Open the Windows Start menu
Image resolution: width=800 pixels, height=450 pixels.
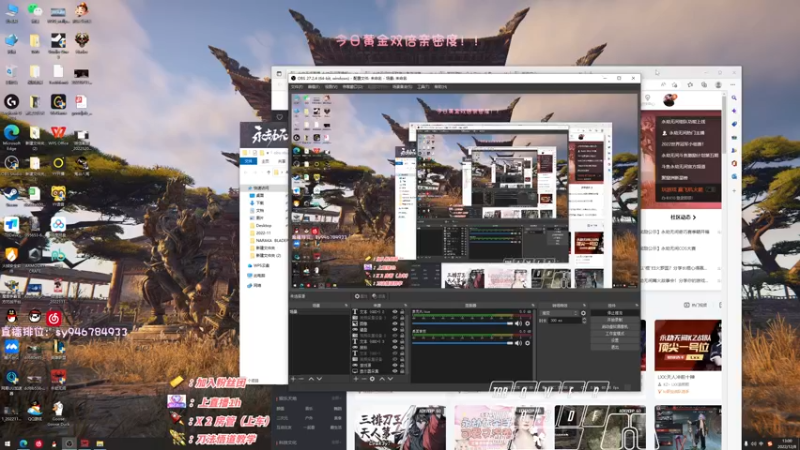click(x=7, y=443)
